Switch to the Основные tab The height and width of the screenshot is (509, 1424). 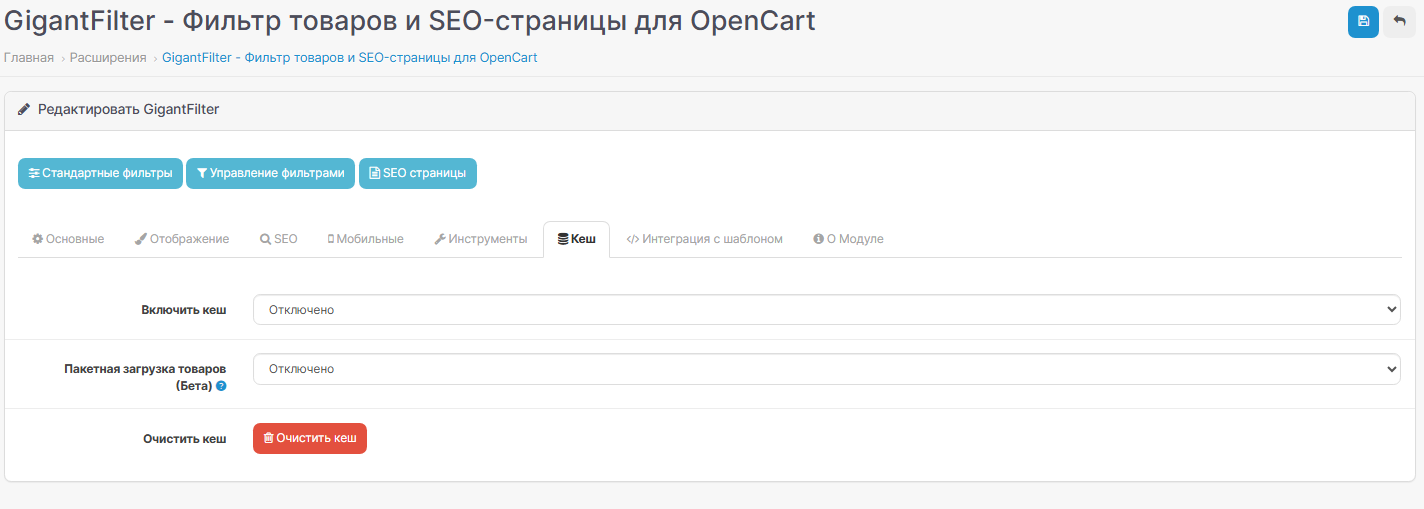(x=68, y=239)
